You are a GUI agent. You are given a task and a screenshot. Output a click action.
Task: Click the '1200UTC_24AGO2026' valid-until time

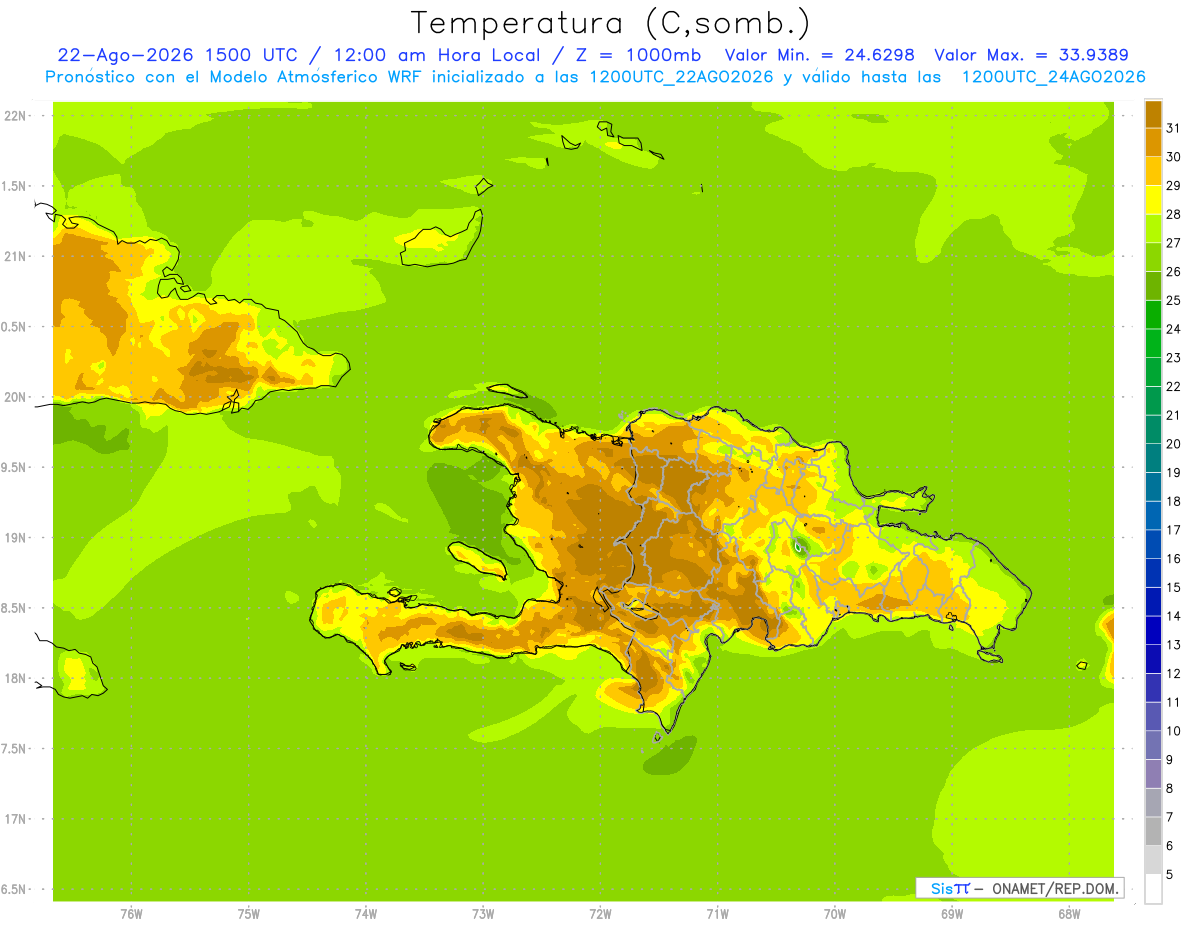pyautogui.click(x=1053, y=77)
